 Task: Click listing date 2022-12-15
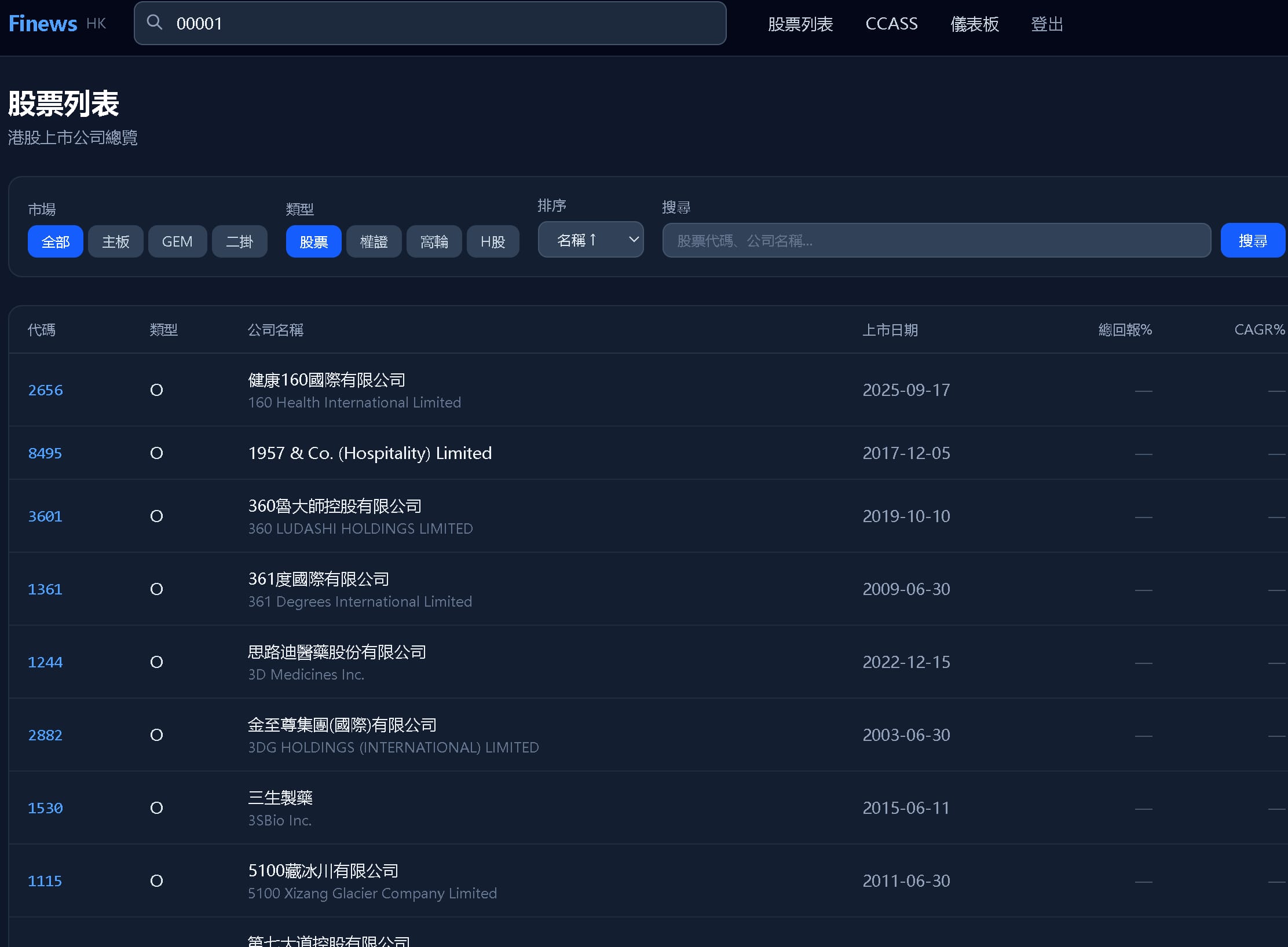click(906, 662)
